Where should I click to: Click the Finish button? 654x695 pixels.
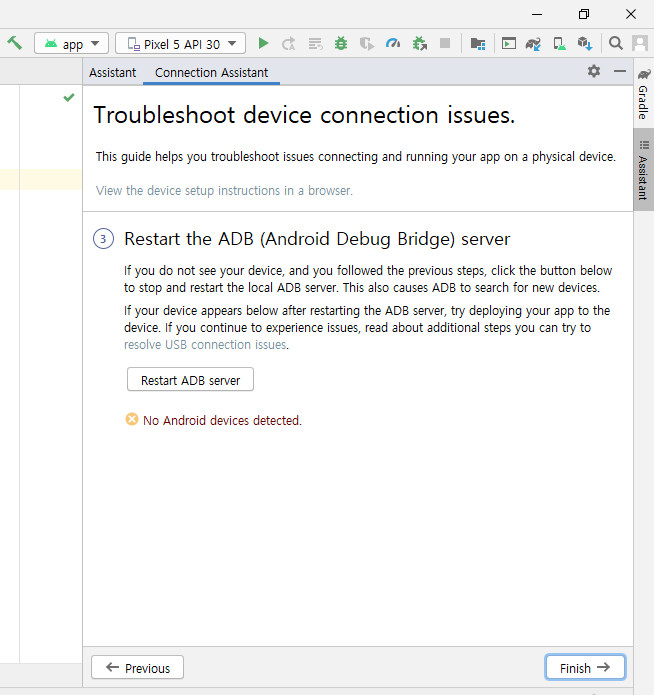coord(585,668)
